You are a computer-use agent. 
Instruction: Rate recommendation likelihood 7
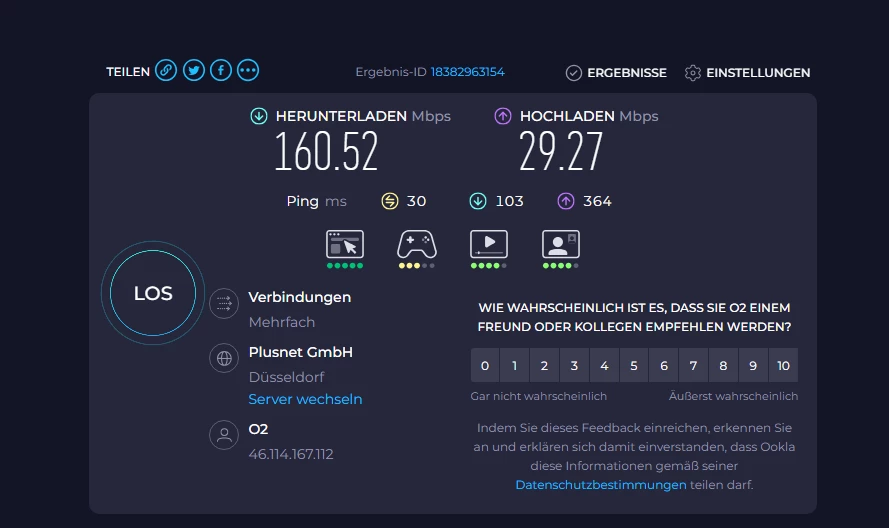pyautogui.click(x=693, y=366)
